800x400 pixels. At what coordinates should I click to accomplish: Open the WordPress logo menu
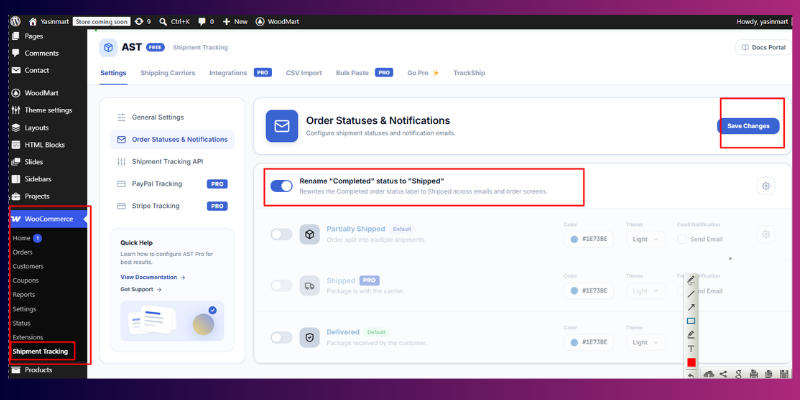click(x=16, y=21)
